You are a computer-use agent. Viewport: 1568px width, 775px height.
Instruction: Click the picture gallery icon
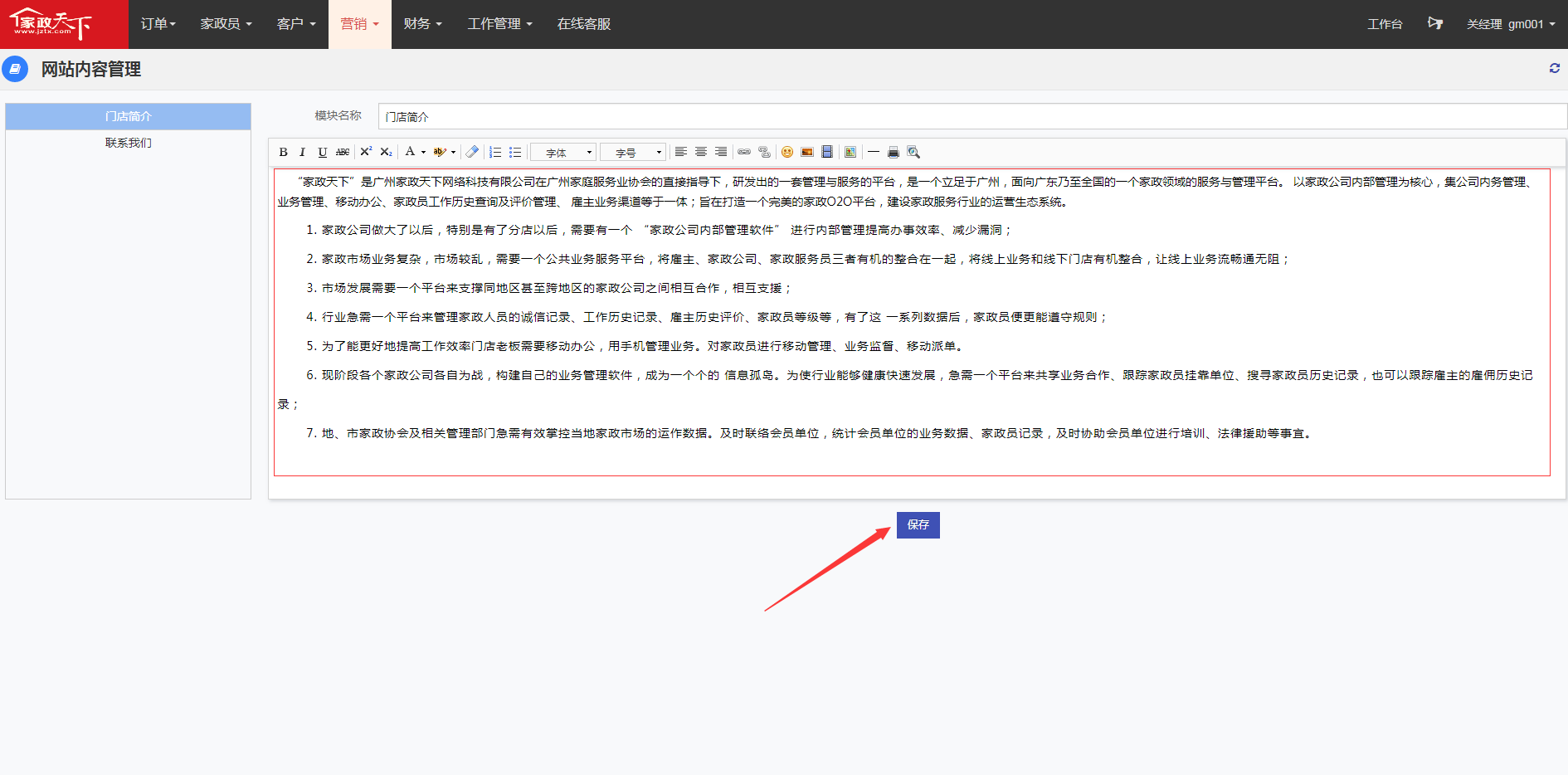(x=850, y=152)
